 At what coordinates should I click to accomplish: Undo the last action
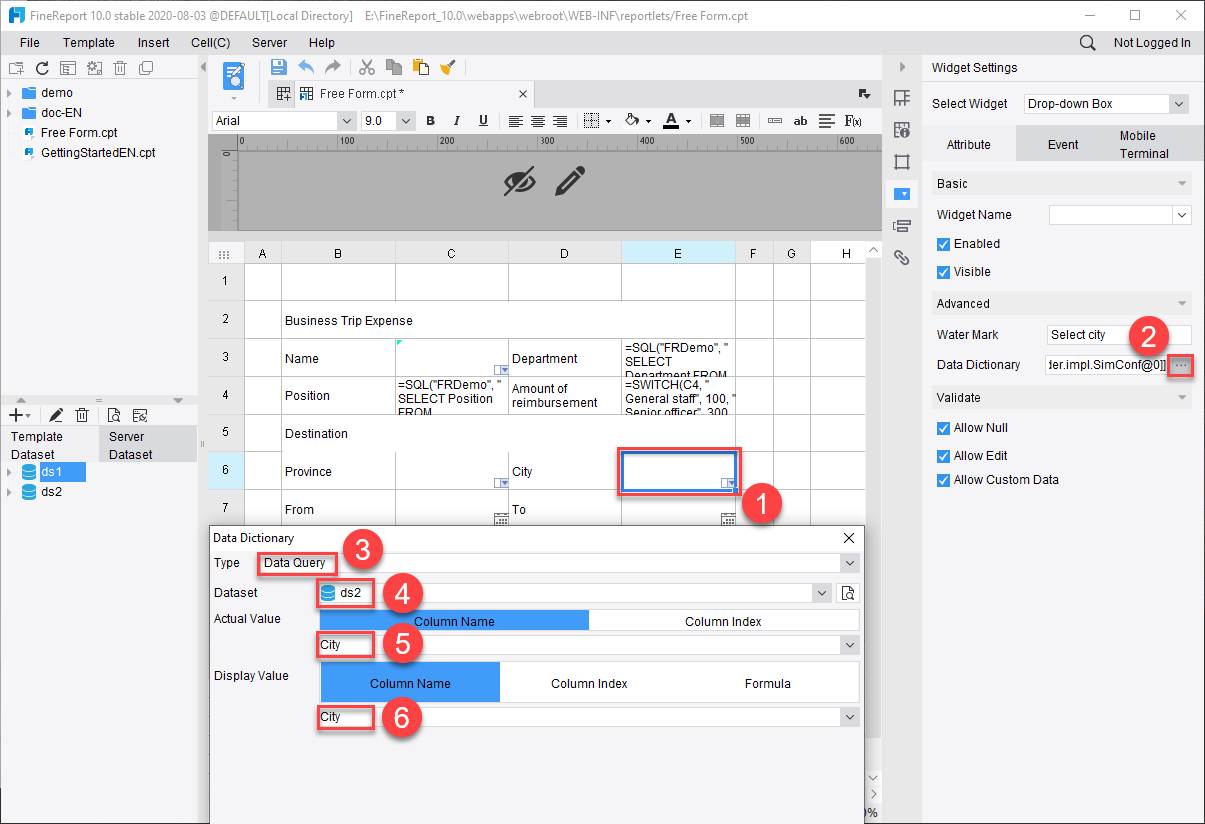click(306, 67)
